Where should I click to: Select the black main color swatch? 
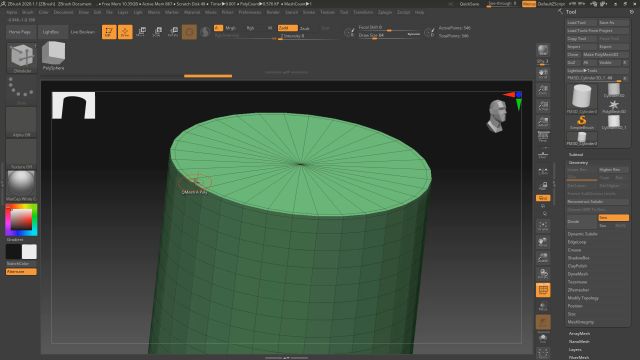(x=13, y=252)
